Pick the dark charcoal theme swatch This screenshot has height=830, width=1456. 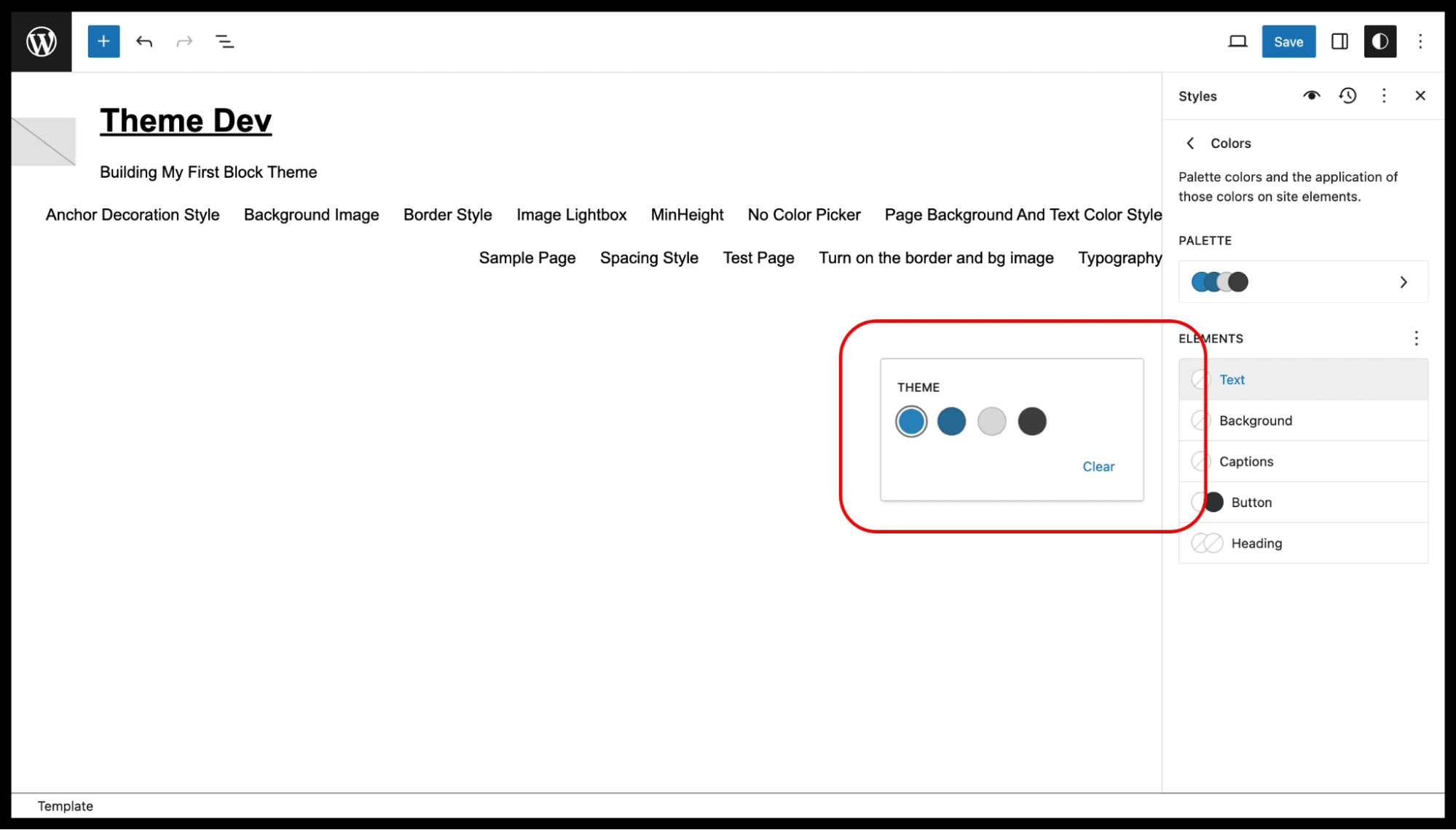pos(1032,421)
